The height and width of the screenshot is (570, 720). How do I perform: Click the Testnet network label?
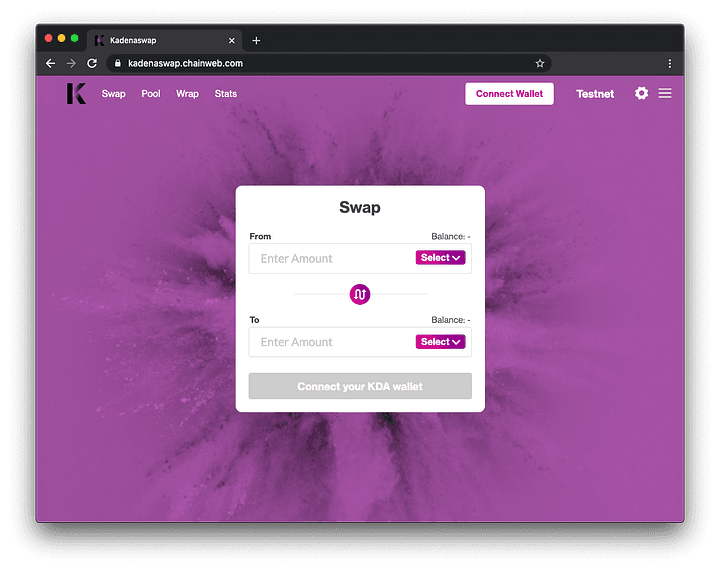(595, 94)
